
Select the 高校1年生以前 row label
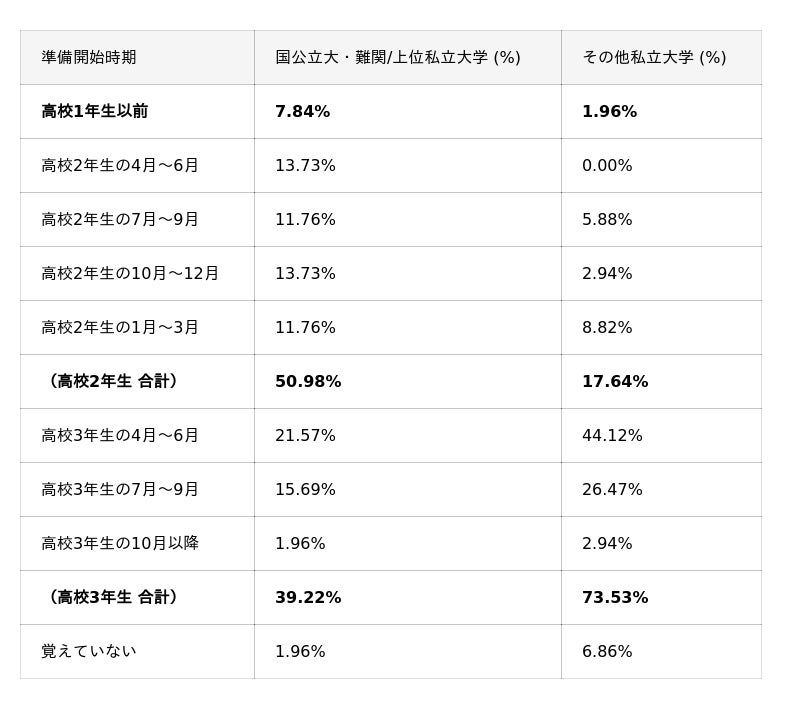coord(95,112)
